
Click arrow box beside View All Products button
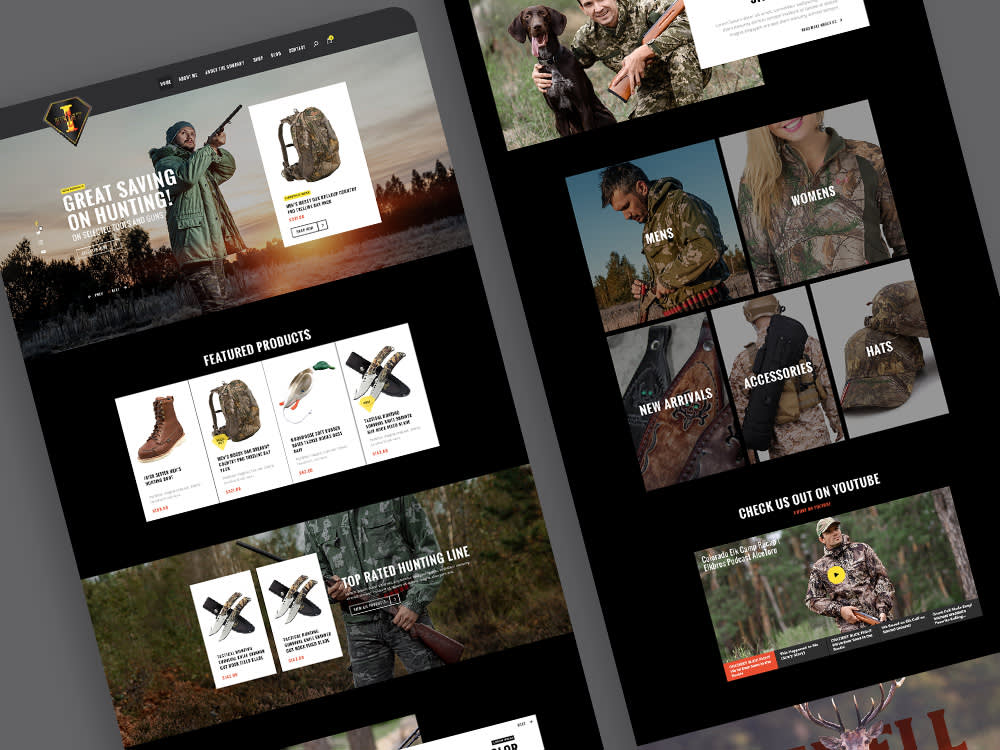(395, 598)
